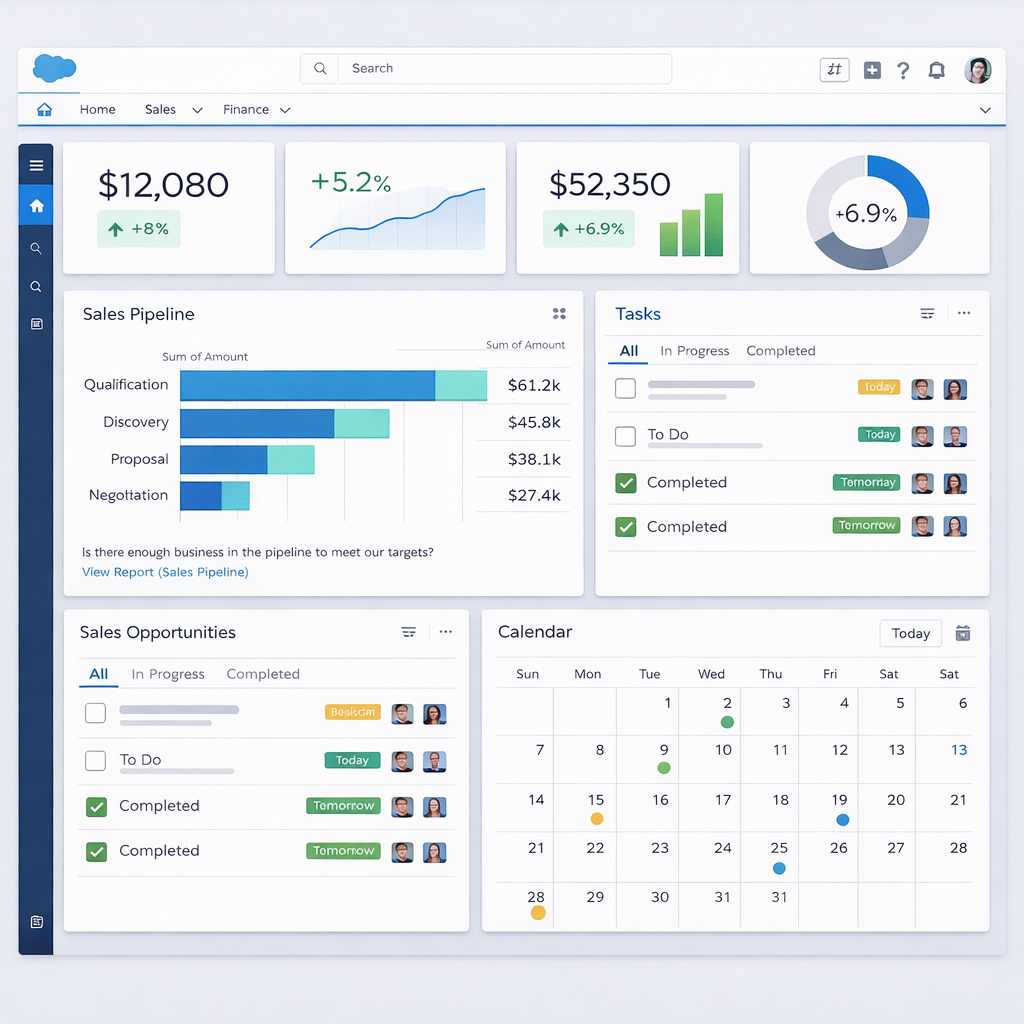Tick the To Do checkbox in Sales Opportunities
The image size is (1024, 1024).
[x=96, y=761]
